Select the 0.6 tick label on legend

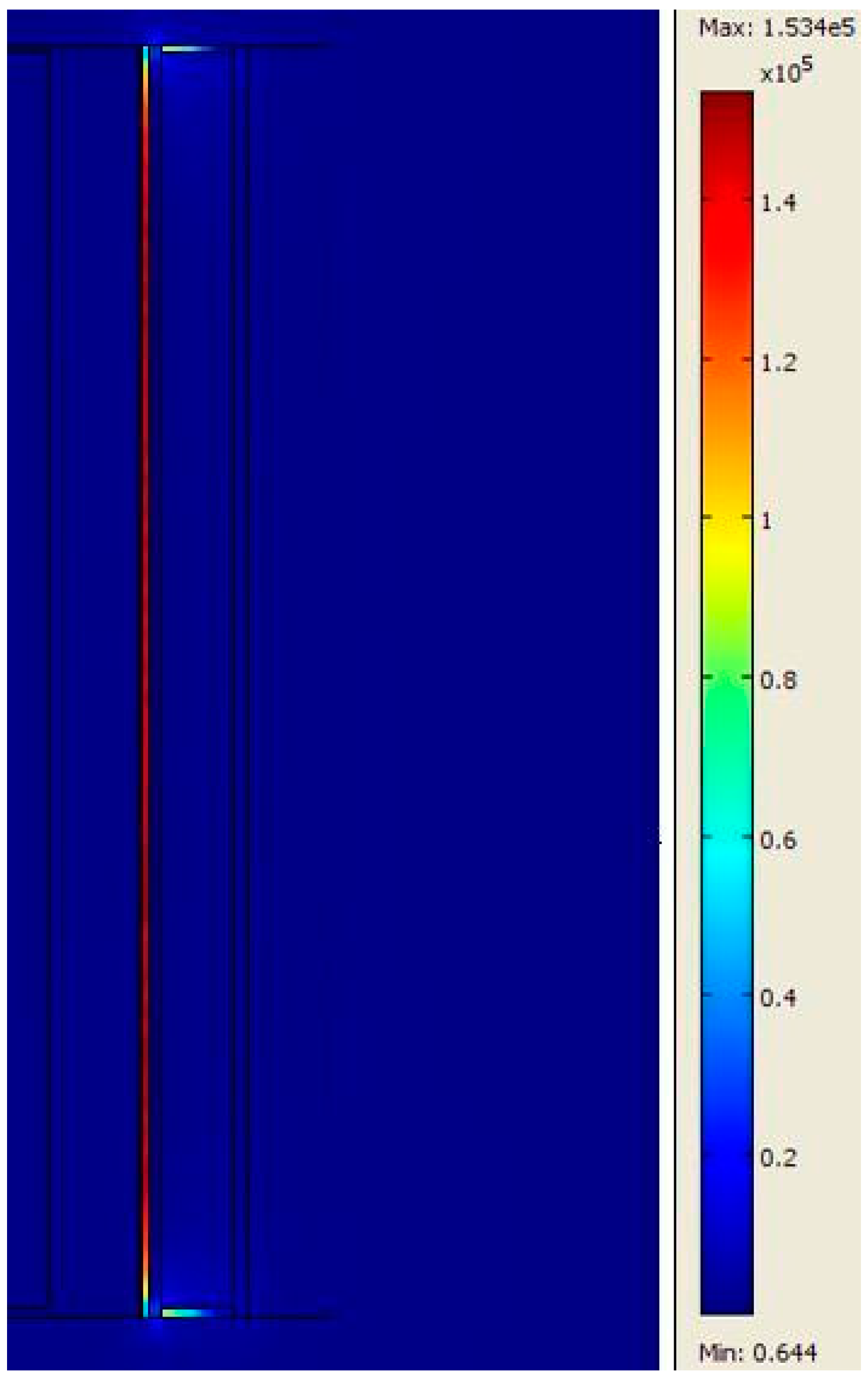tap(778, 840)
